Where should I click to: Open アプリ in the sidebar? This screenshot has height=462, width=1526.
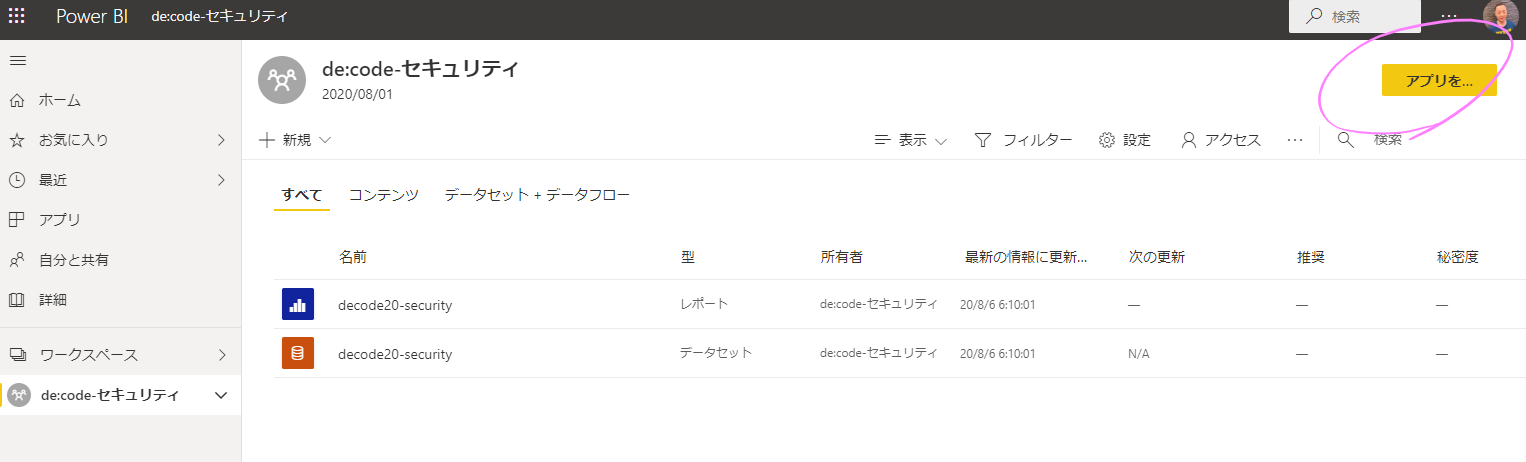coord(60,220)
